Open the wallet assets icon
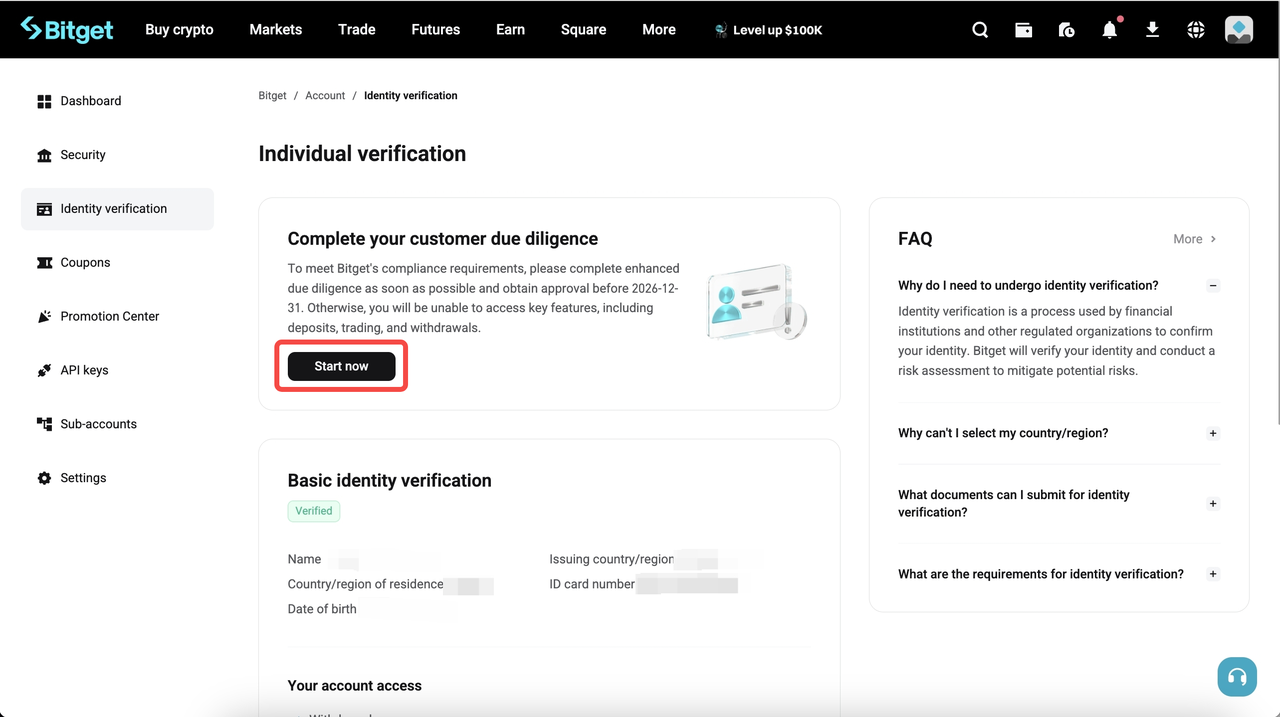 pyautogui.click(x=1023, y=29)
